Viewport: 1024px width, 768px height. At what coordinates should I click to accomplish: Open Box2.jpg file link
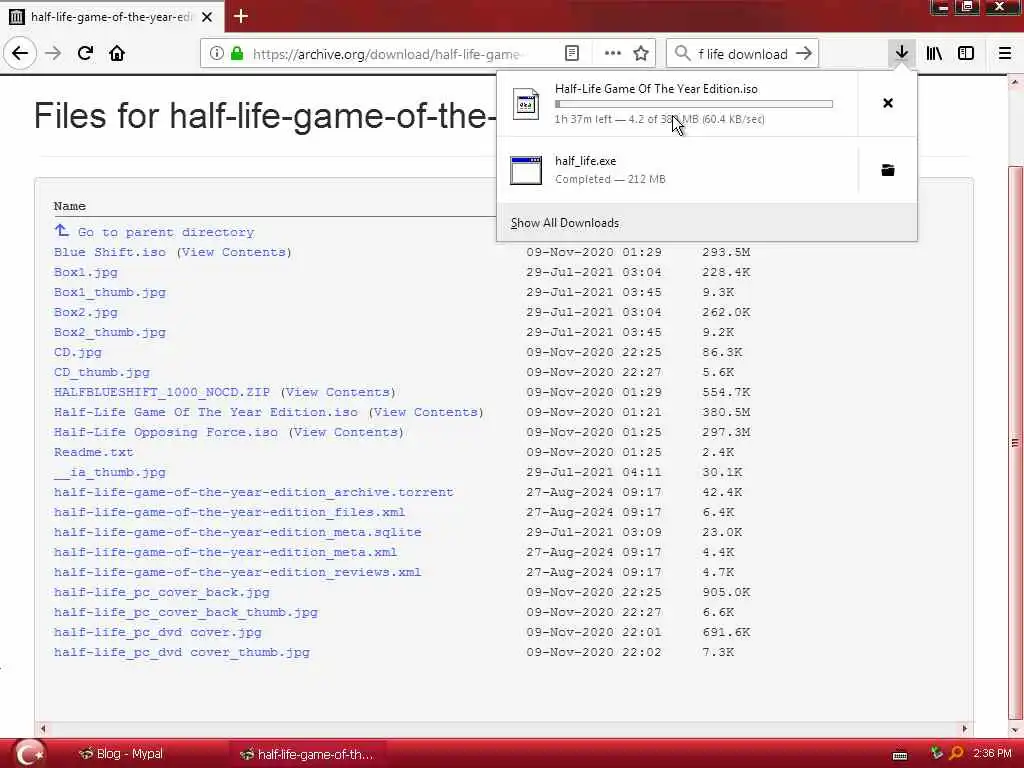pos(86,312)
